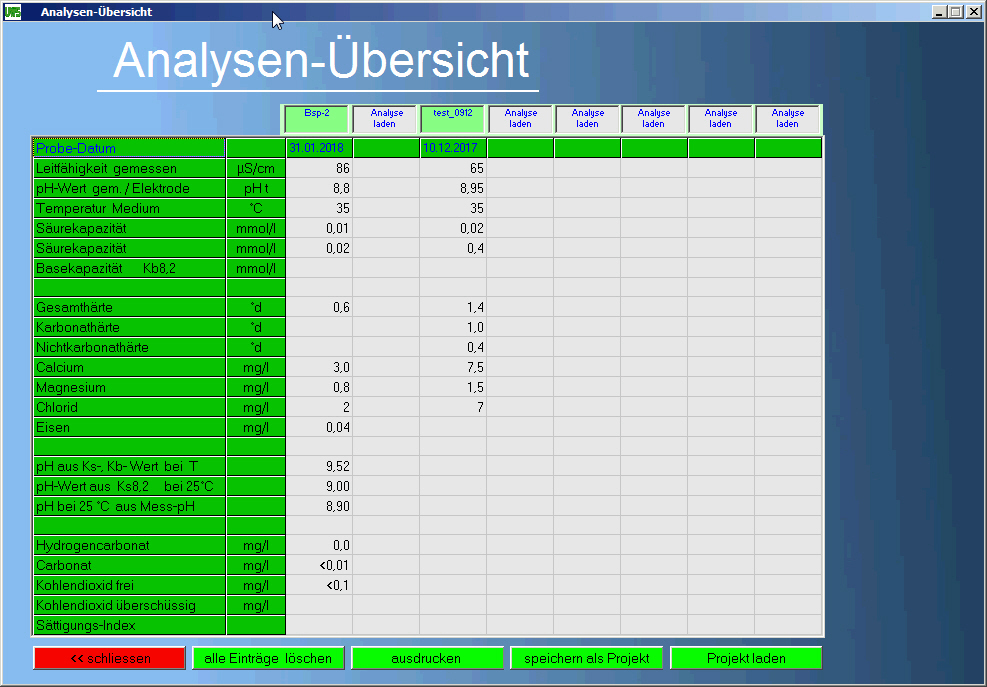Select the Leitfähigkeit value 86 cell
This screenshot has width=987, height=687.
click(318, 169)
